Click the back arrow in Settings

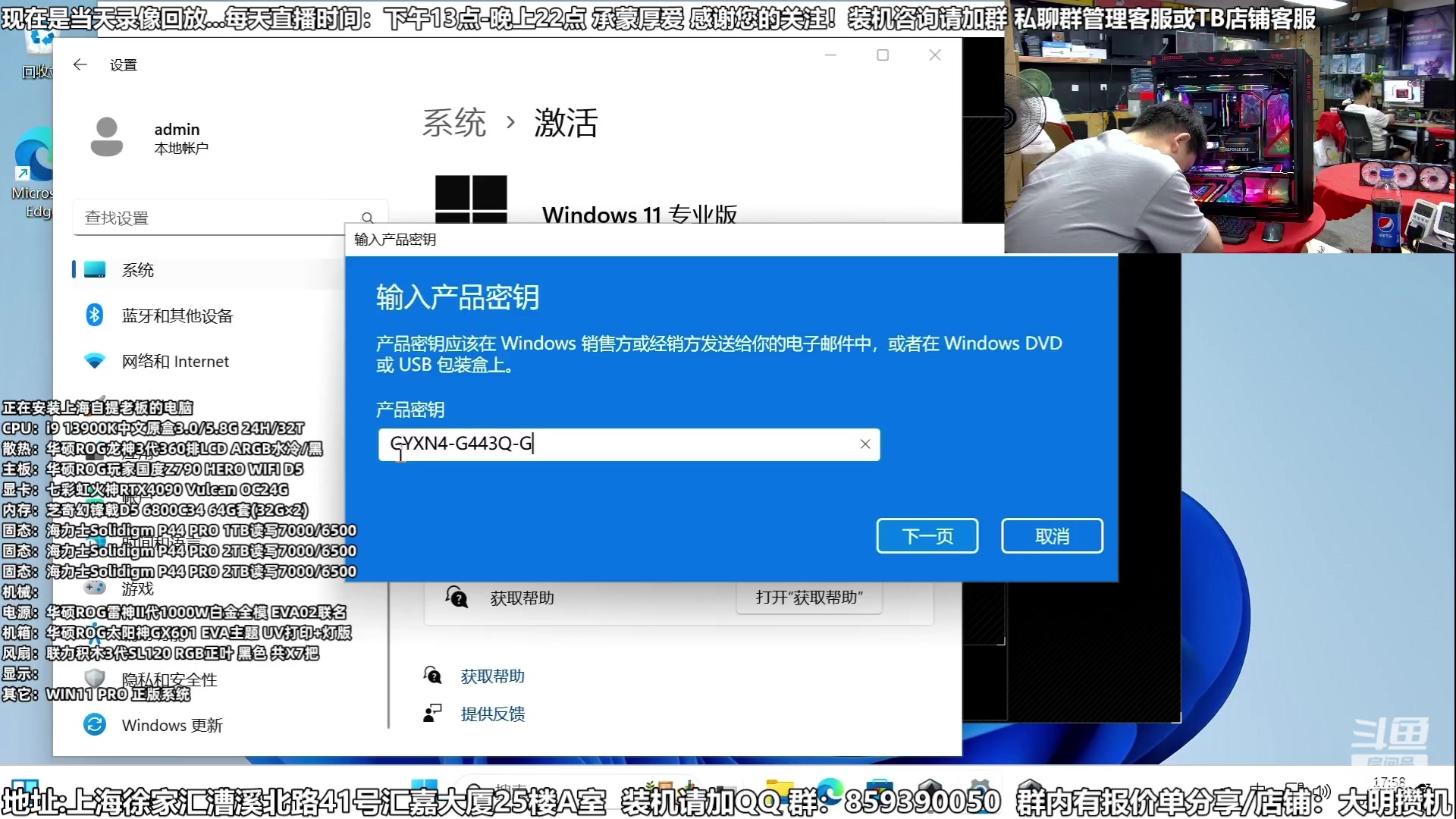(x=80, y=64)
